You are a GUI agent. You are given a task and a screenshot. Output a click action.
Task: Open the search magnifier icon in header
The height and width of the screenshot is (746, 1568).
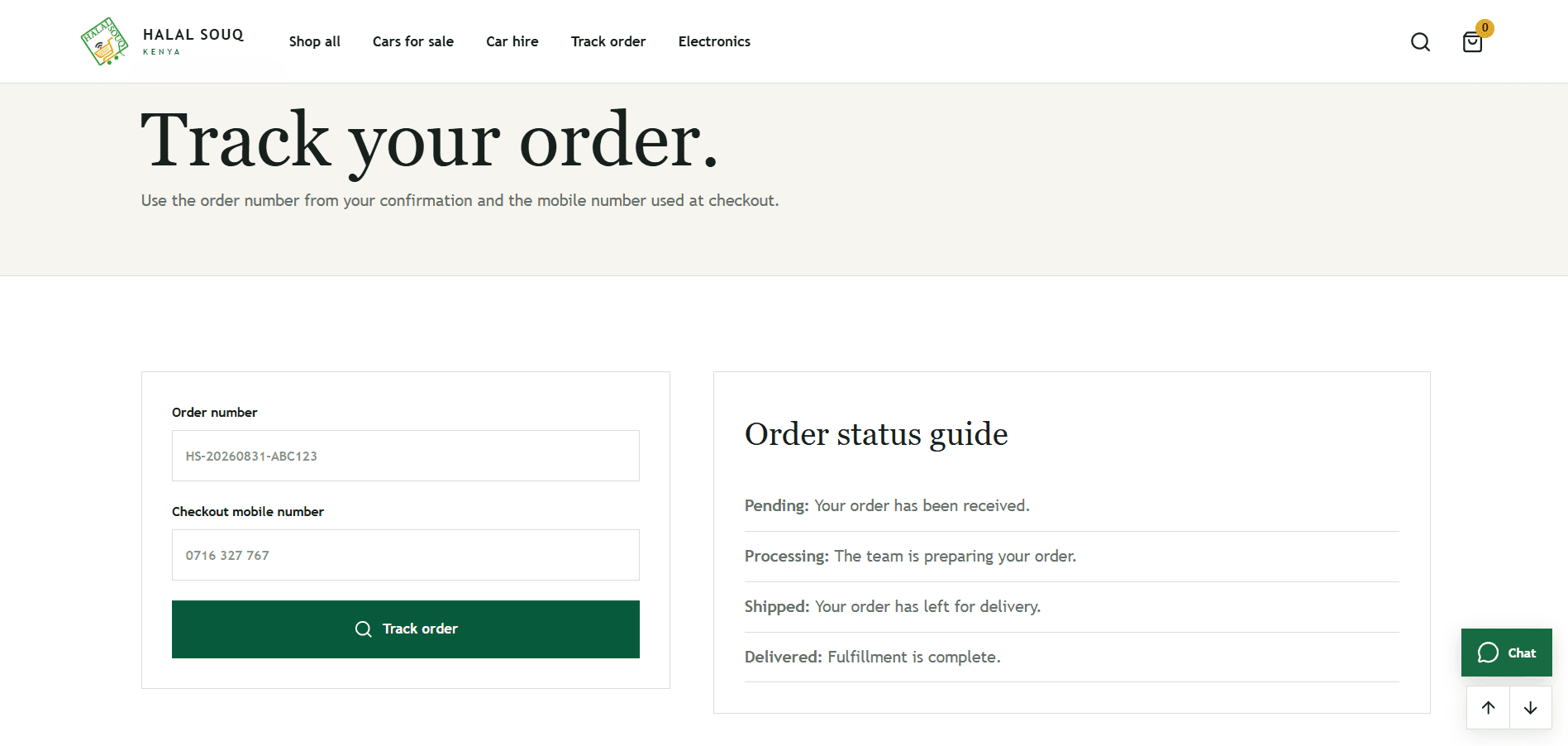[1420, 42]
